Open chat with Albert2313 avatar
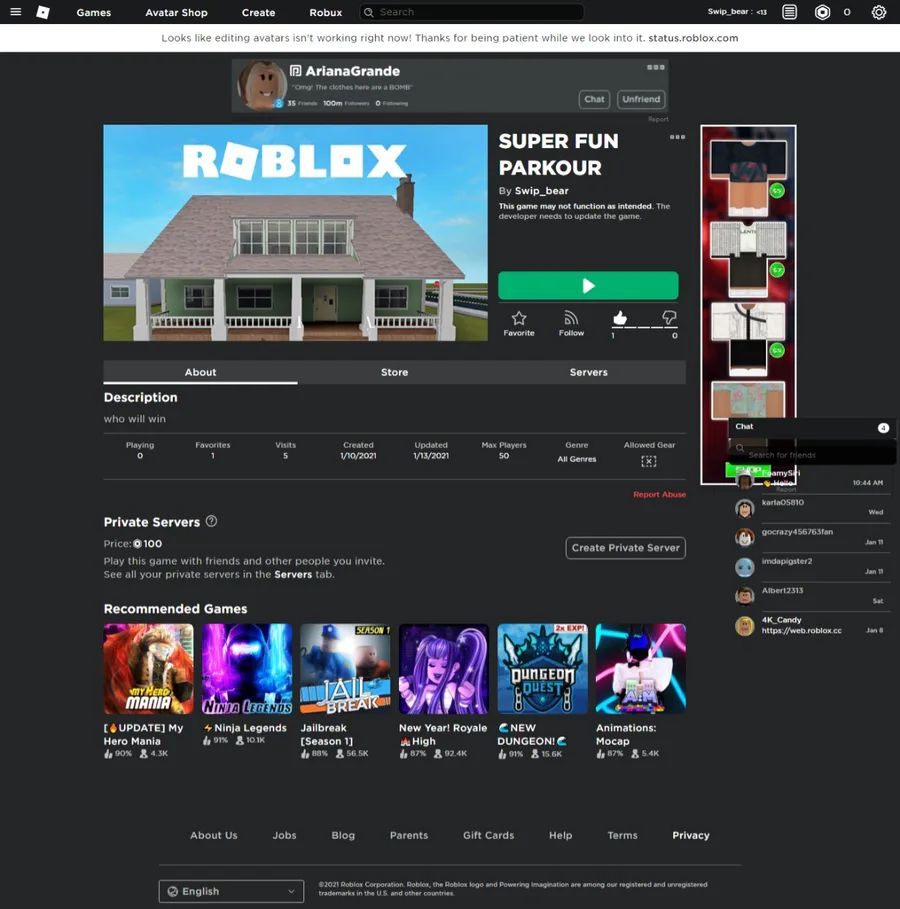 (745, 596)
